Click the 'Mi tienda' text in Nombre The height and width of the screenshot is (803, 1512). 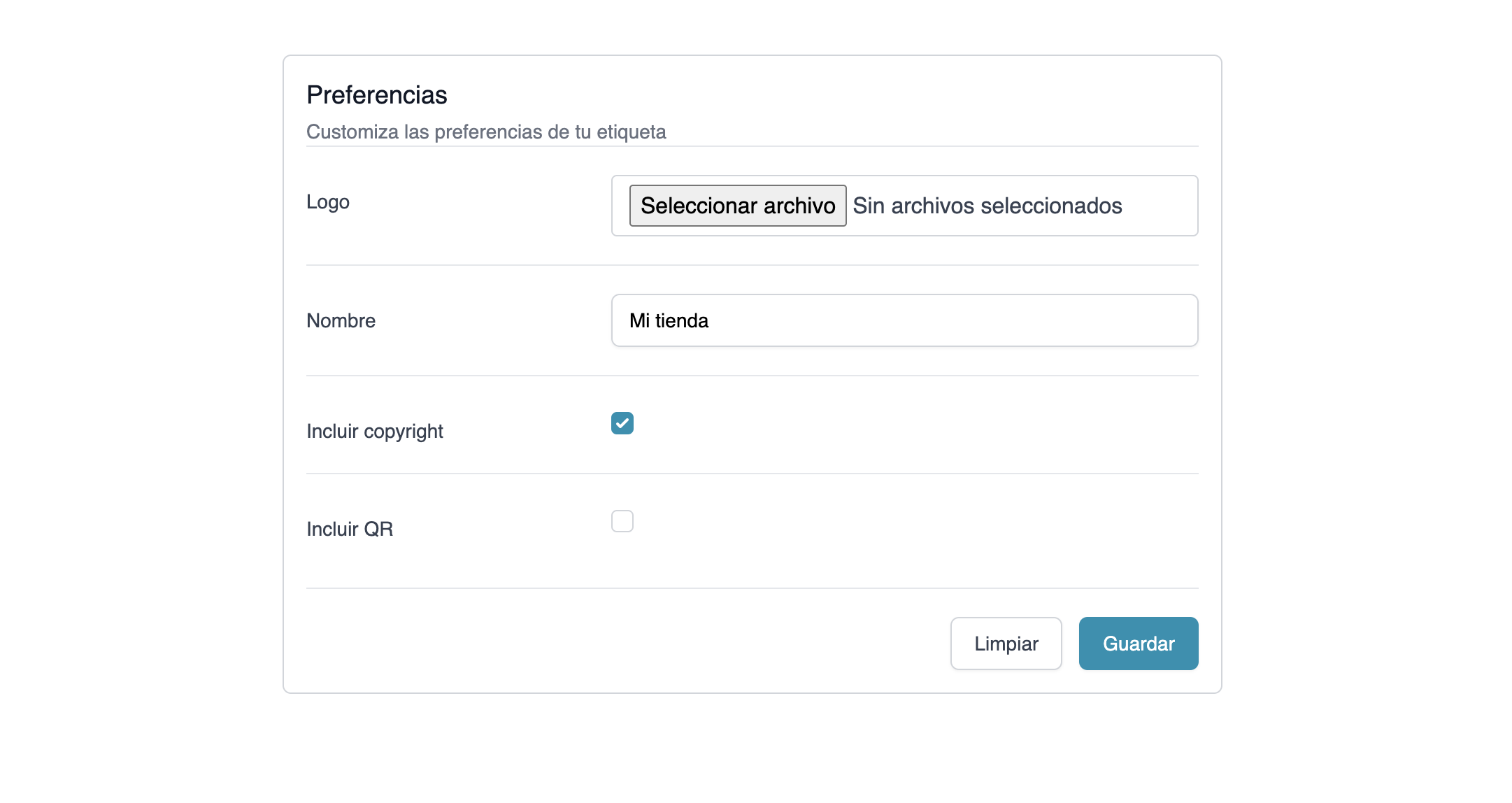[x=669, y=320]
